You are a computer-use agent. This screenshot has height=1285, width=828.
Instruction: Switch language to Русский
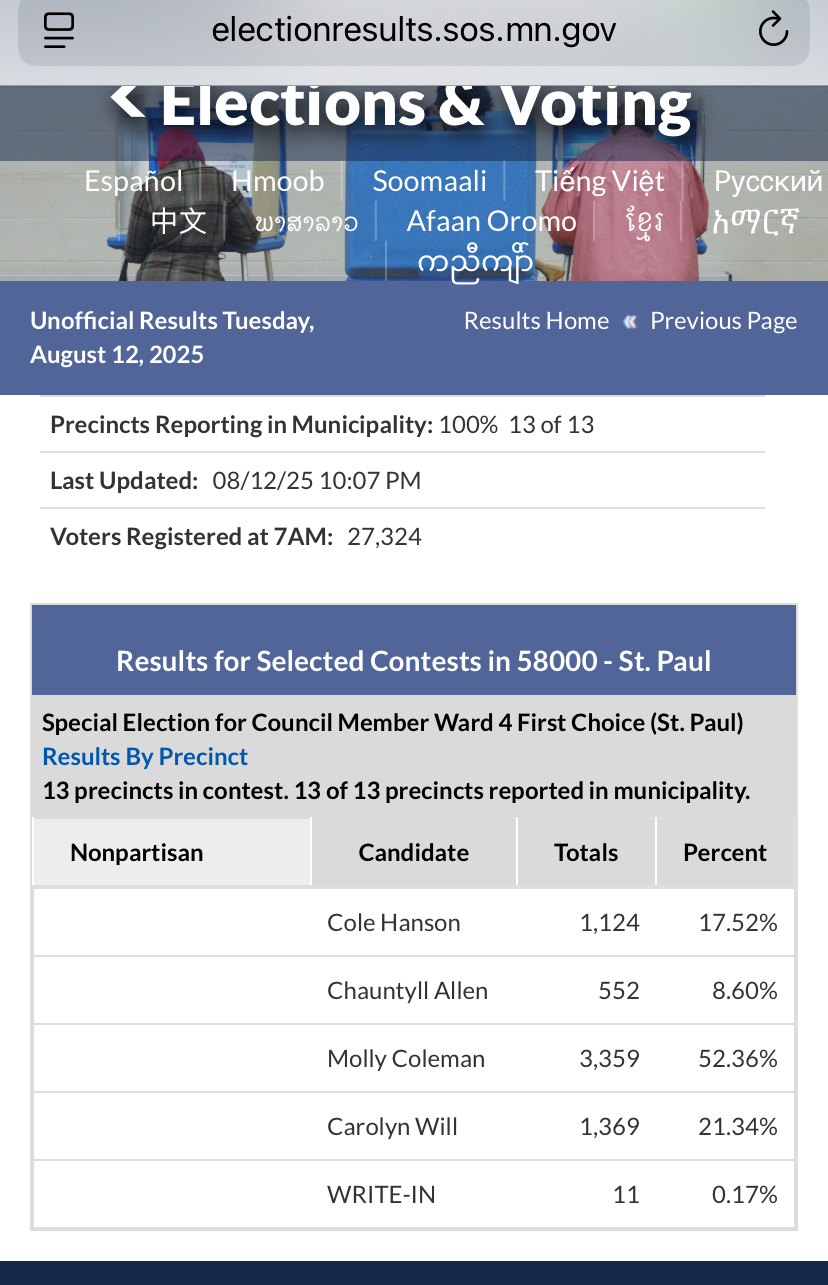767,181
